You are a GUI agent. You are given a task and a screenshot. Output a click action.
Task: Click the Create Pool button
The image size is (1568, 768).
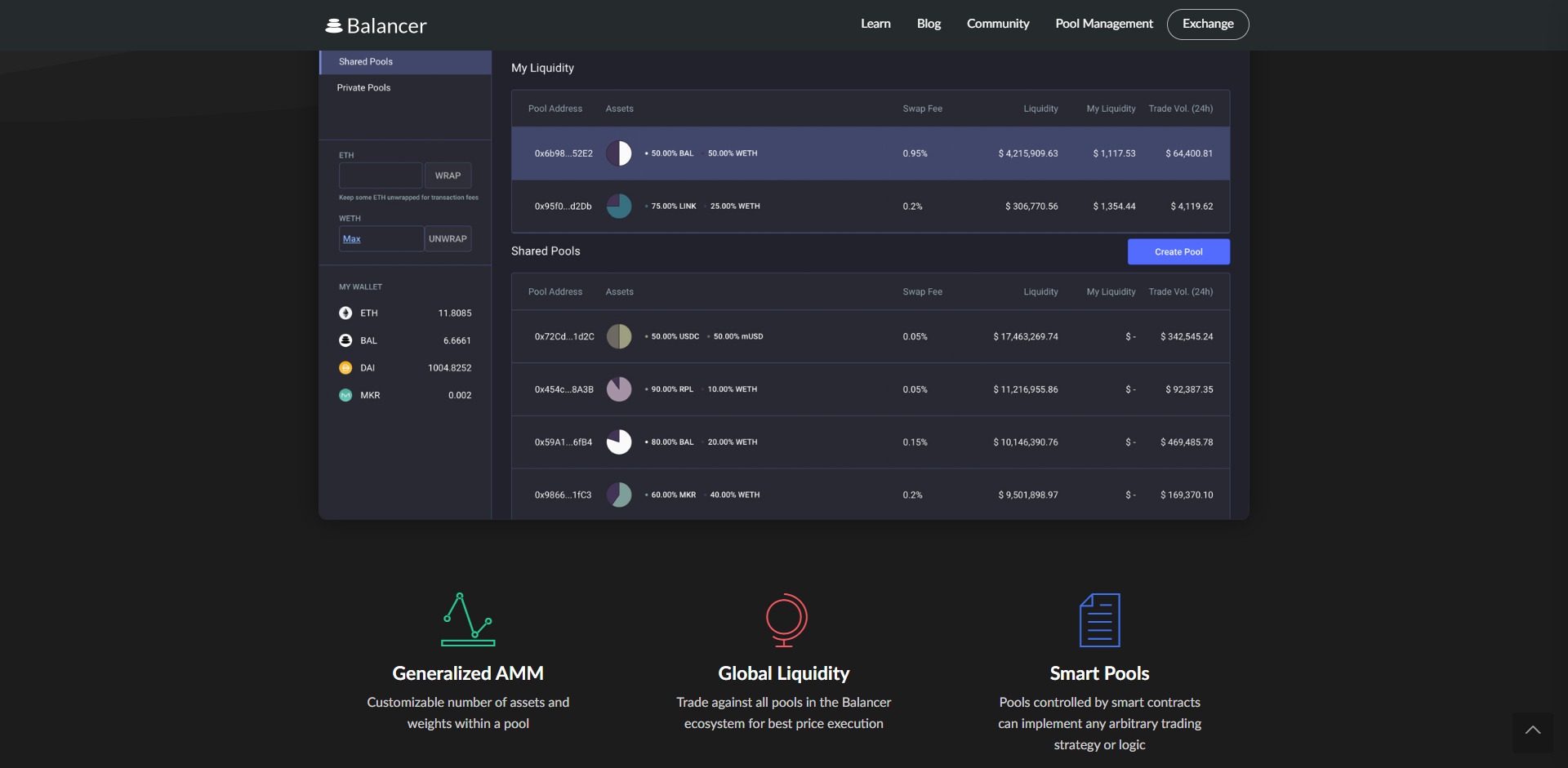click(x=1178, y=252)
